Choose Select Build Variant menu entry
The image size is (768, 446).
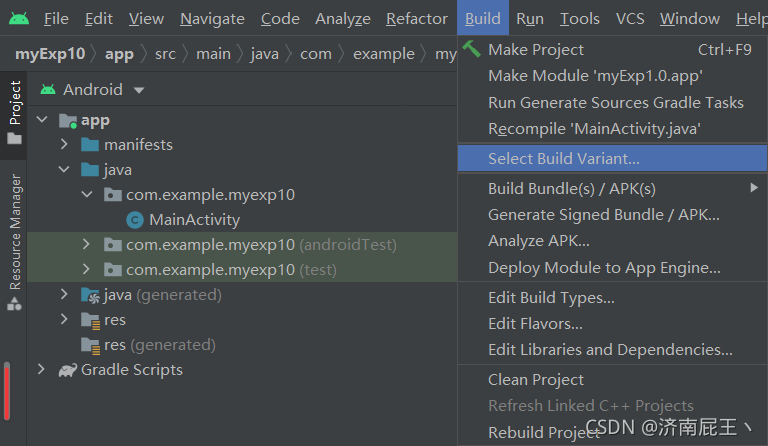pyautogui.click(x=563, y=158)
